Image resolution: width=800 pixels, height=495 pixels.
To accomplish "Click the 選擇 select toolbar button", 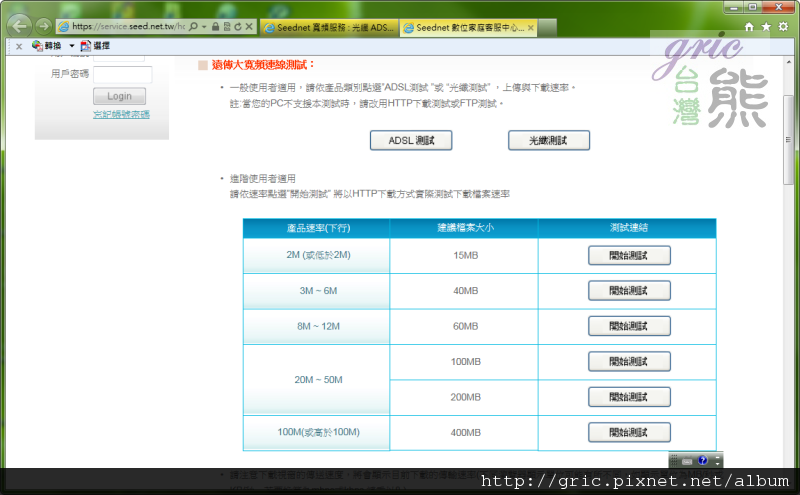I will click(x=95, y=46).
